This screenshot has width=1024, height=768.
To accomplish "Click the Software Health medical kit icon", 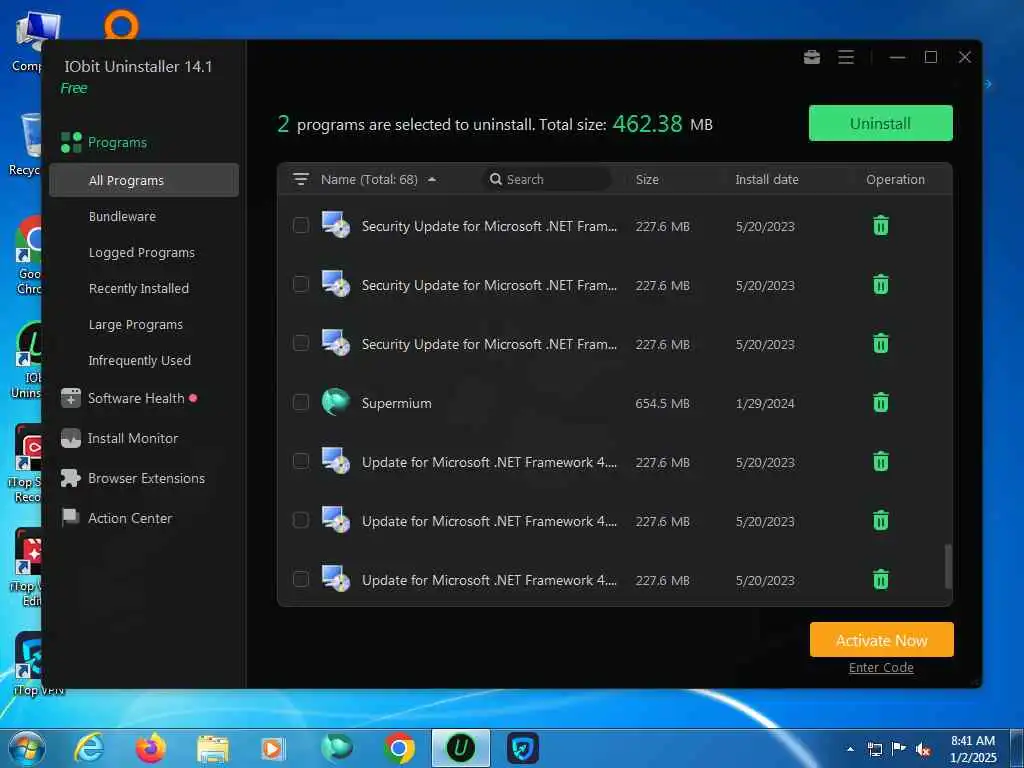I will pos(71,398).
